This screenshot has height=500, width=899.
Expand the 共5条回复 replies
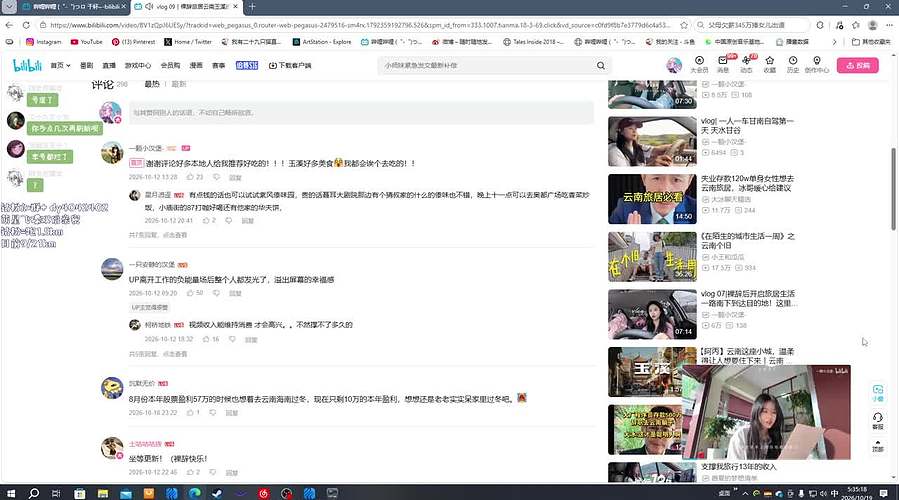coord(158,354)
